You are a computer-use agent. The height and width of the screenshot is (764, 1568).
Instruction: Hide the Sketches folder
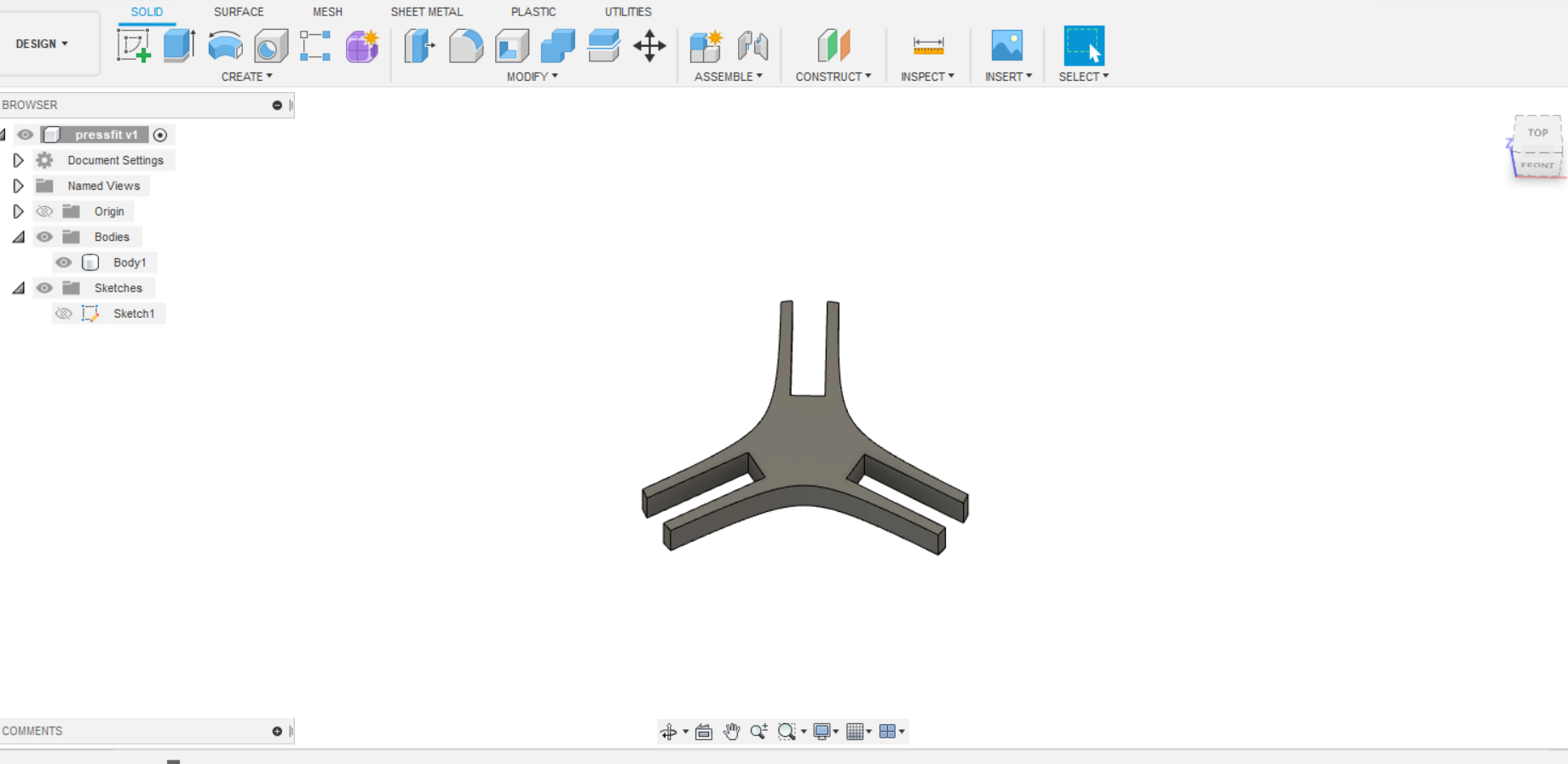pos(44,288)
